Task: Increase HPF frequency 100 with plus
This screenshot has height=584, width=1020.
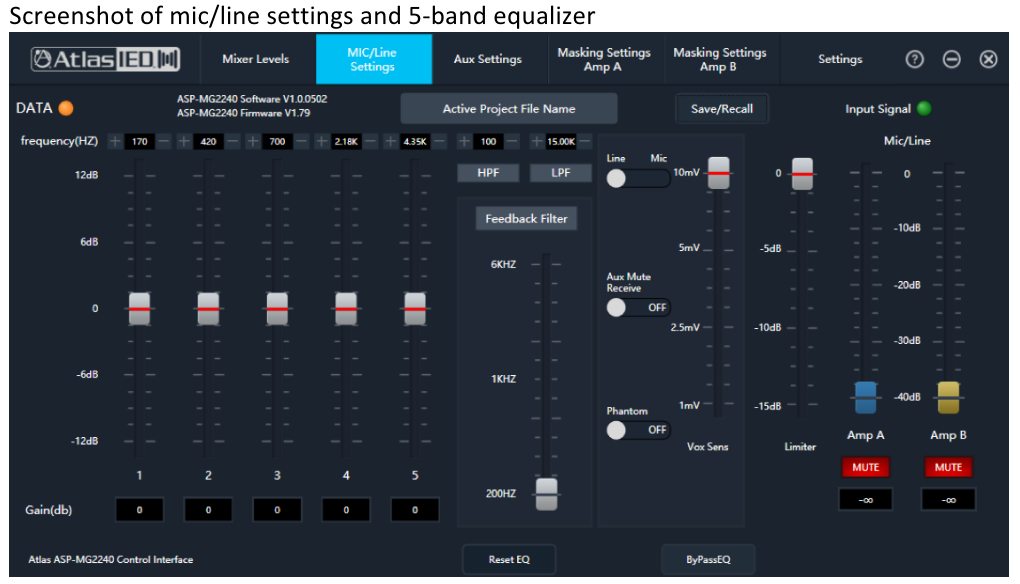Action: (464, 141)
